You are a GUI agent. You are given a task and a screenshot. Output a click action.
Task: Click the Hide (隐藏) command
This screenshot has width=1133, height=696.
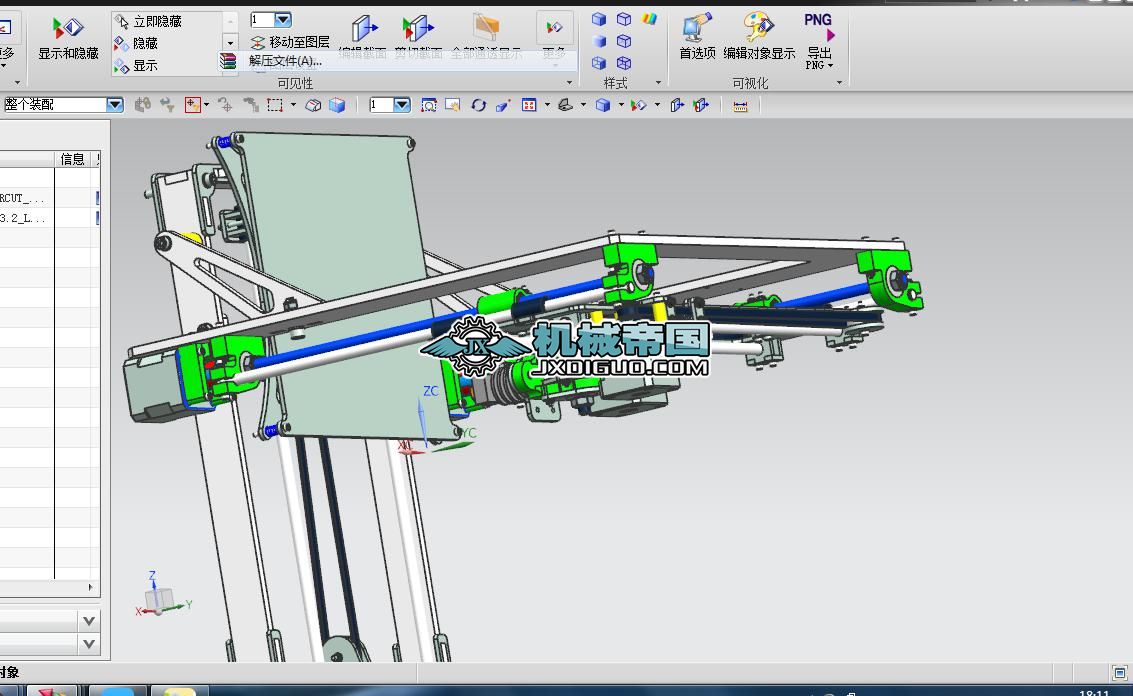pyautogui.click(x=145, y=43)
